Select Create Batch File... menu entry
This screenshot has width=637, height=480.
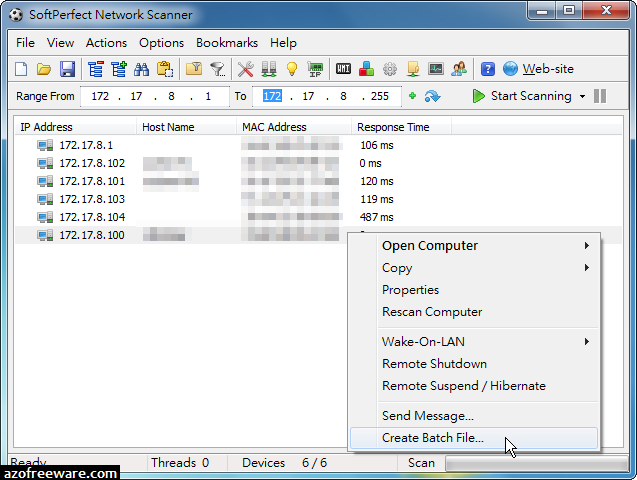tap(474, 438)
